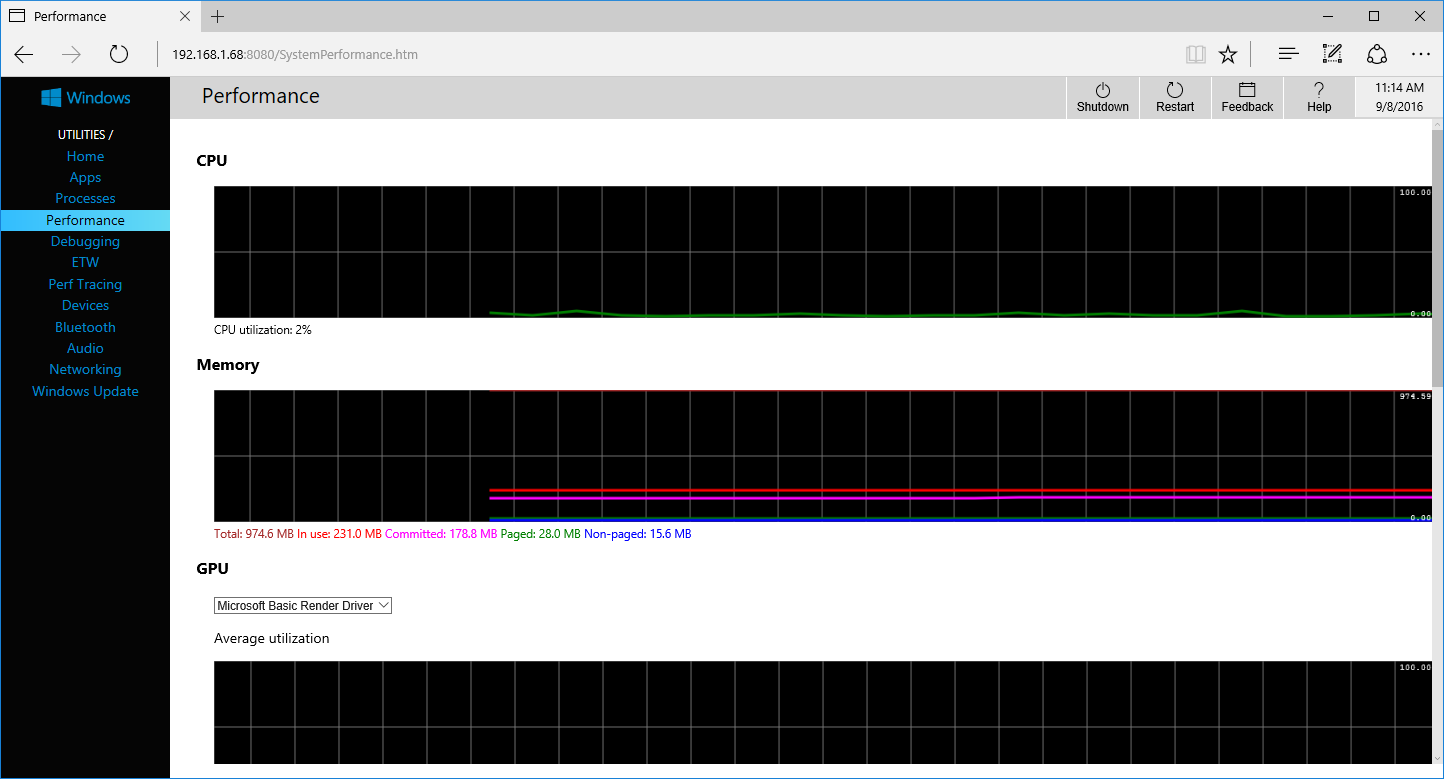The image size is (1444, 779).
Task: Click the 'CPU utilization: 2%' text
Action: click(263, 330)
